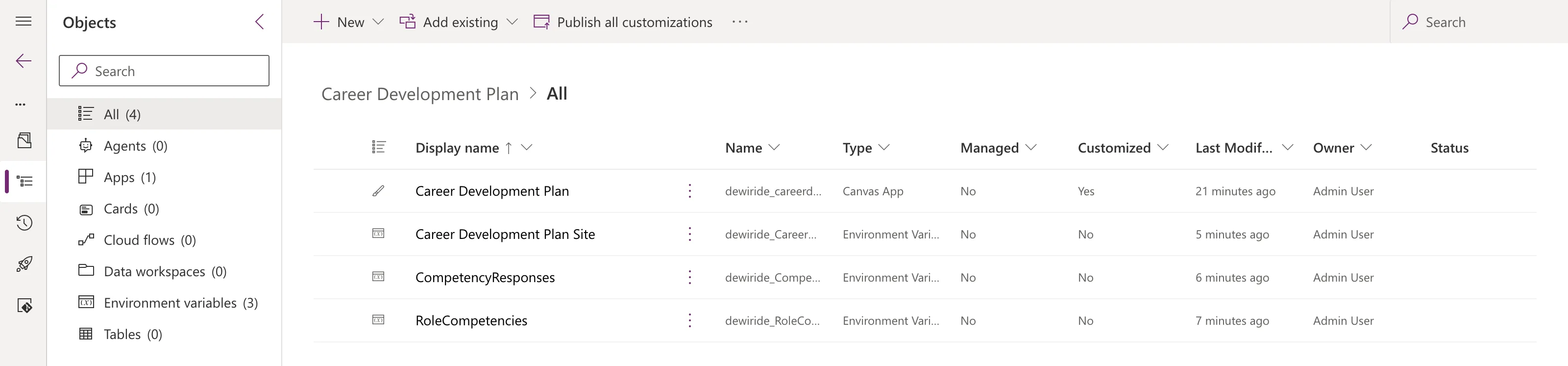Open the Overview page icon in rail
Screen dimensions: 1568x366
tap(24, 141)
